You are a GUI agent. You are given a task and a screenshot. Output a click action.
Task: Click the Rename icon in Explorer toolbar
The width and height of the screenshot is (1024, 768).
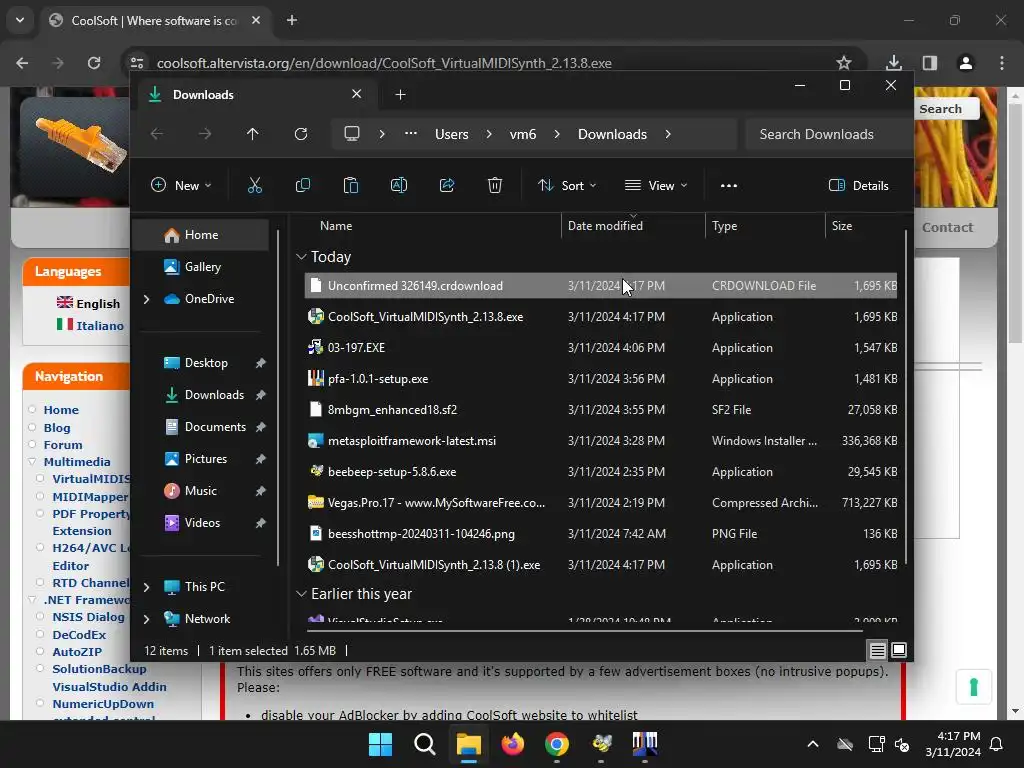pyautogui.click(x=398, y=185)
